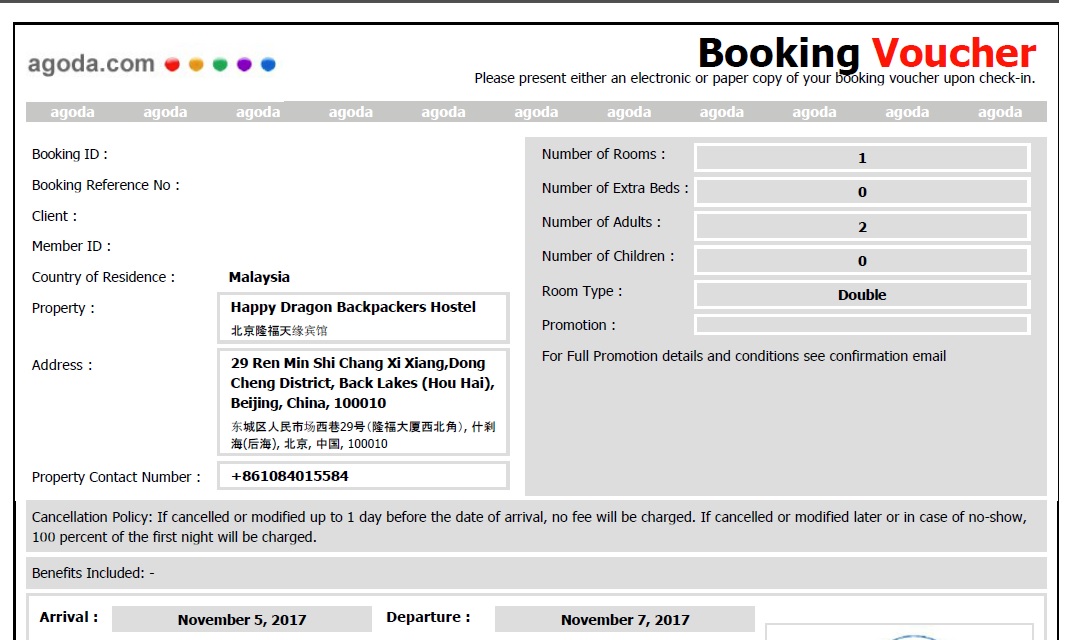Click the Address label

coord(62,365)
